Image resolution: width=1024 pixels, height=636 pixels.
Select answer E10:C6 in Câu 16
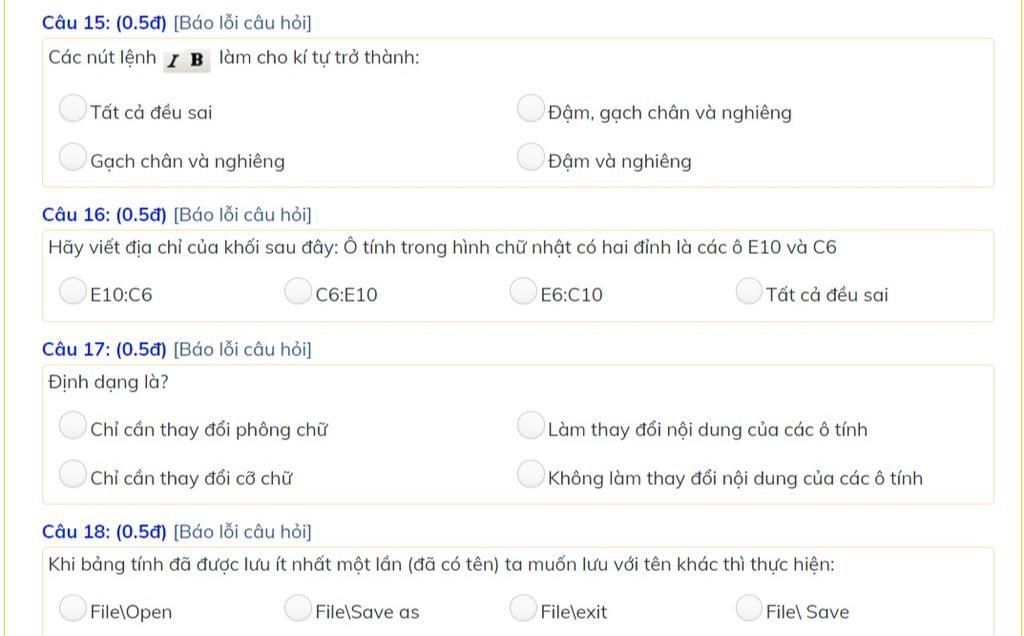(72, 291)
